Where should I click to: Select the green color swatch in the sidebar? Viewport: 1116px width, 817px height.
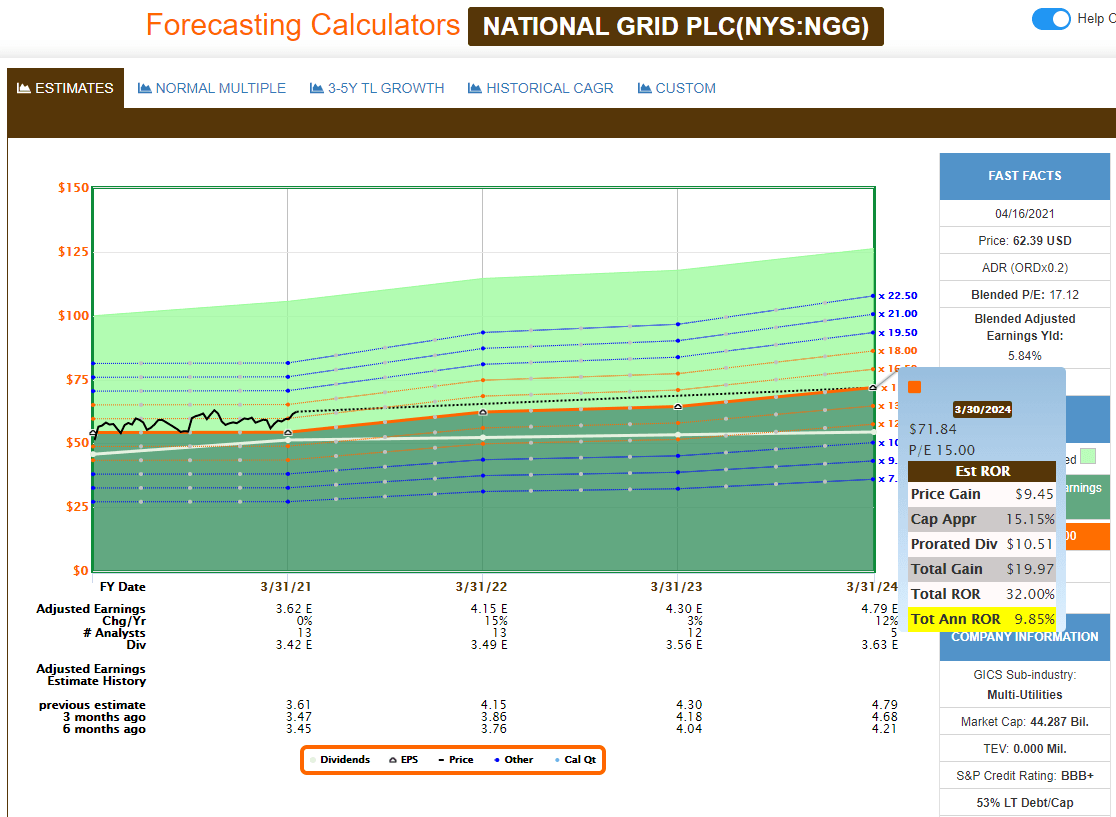pyautogui.click(x=1088, y=456)
